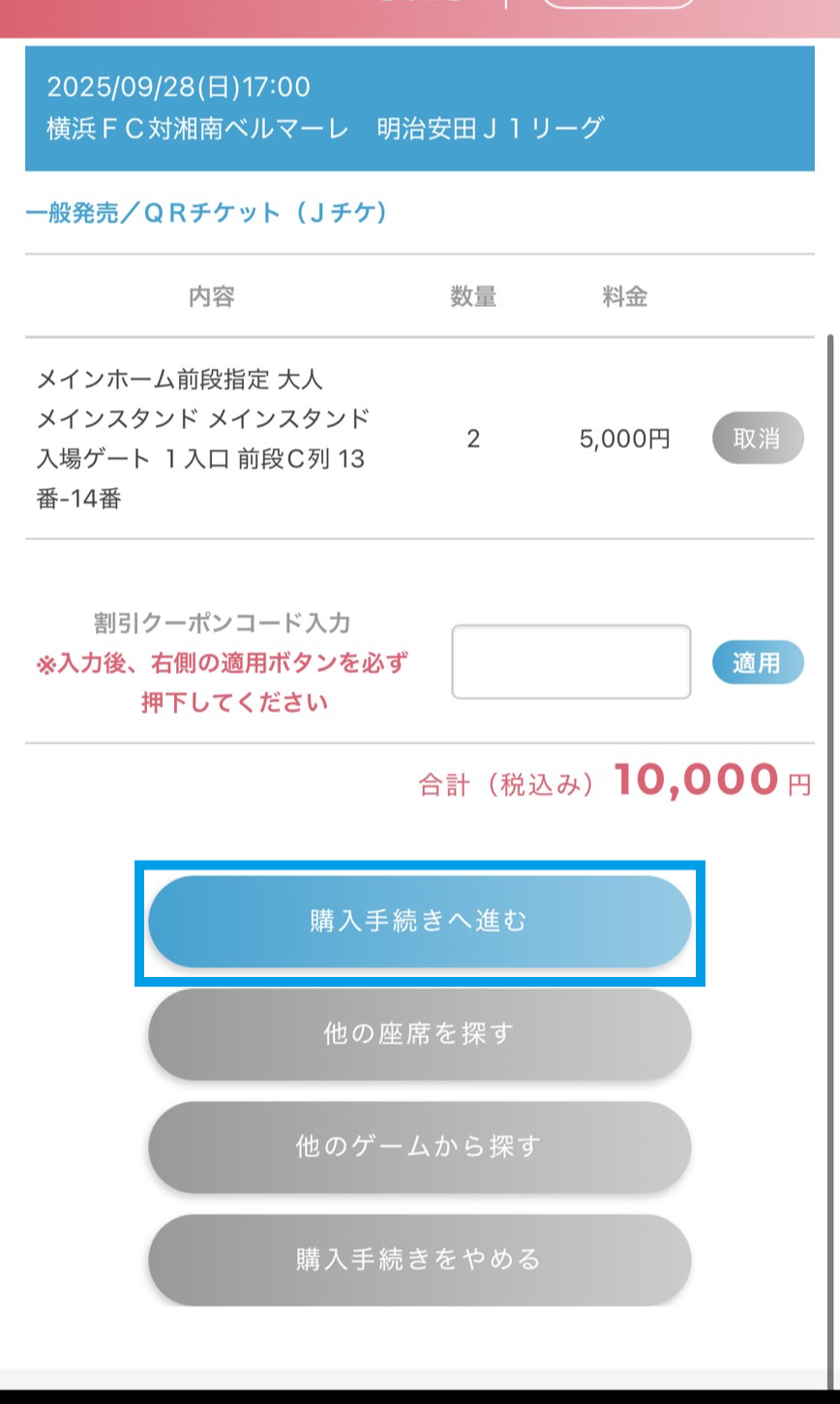Click the 内容 column header
The height and width of the screenshot is (1404, 840).
click(x=211, y=297)
